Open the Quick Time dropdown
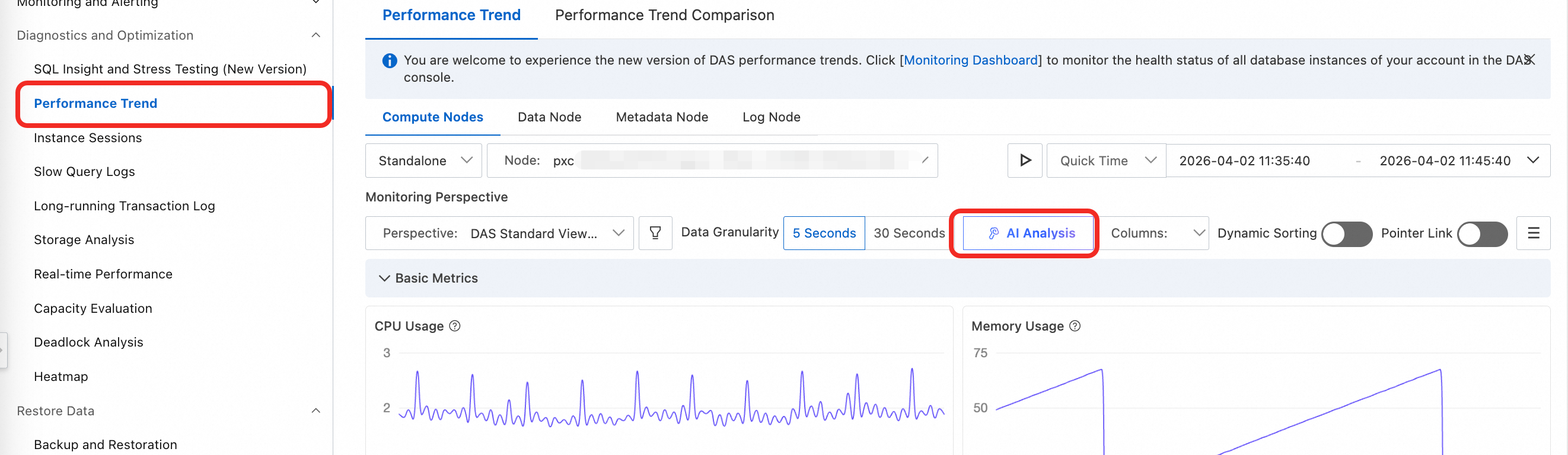Viewport: 1568px width, 455px height. click(1106, 161)
